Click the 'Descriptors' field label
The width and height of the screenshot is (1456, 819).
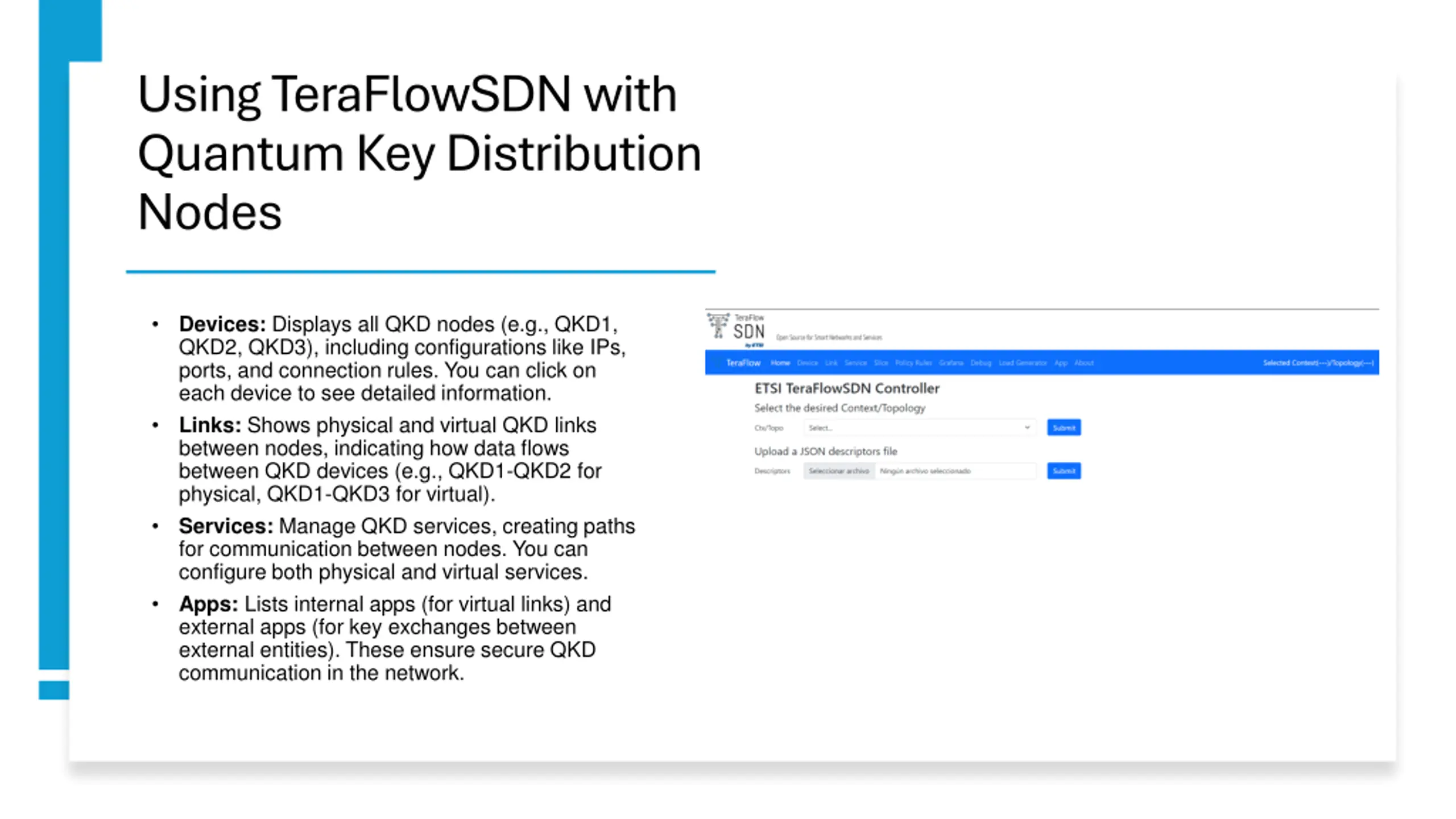pyautogui.click(x=772, y=471)
